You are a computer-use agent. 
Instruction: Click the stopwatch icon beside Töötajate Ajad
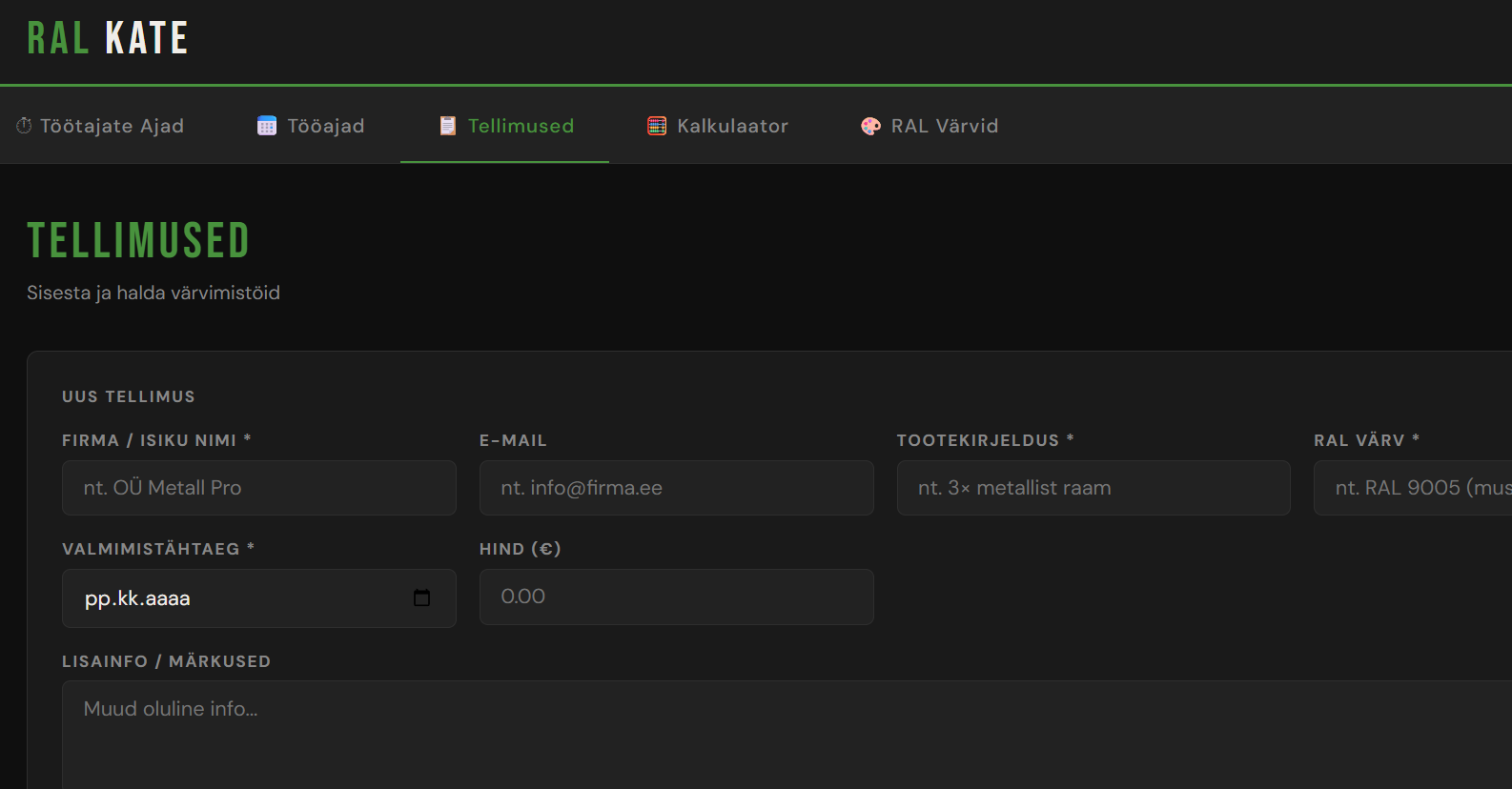coord(24,126)
